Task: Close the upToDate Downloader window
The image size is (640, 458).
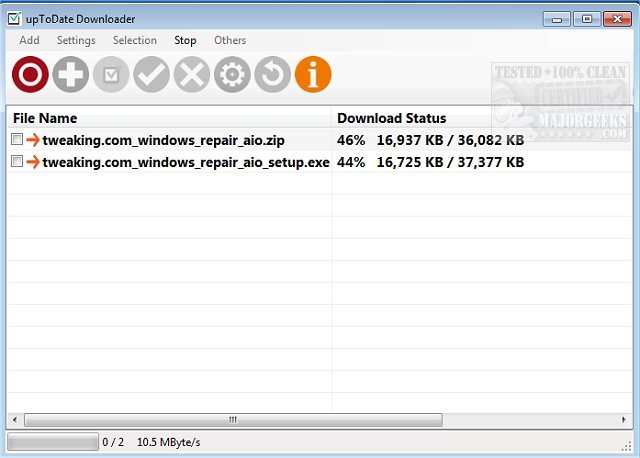Action: click(x=618, y=19)
